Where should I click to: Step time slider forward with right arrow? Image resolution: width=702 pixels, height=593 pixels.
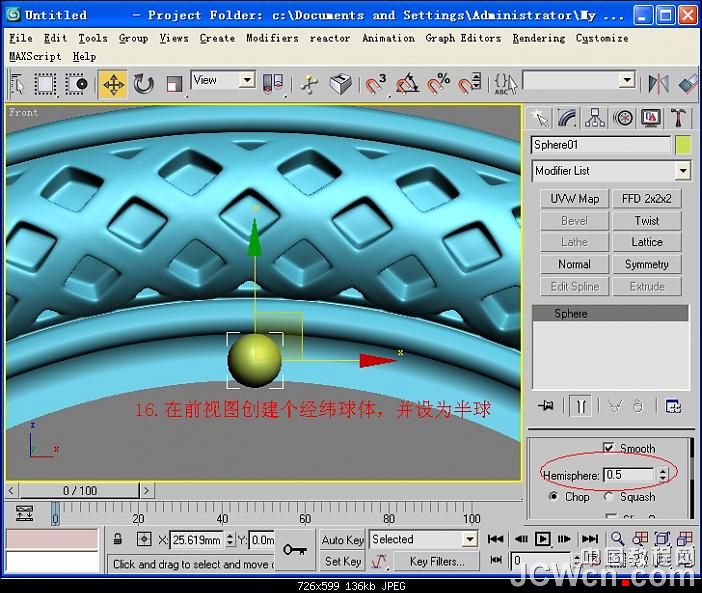(x=146, y=491)
